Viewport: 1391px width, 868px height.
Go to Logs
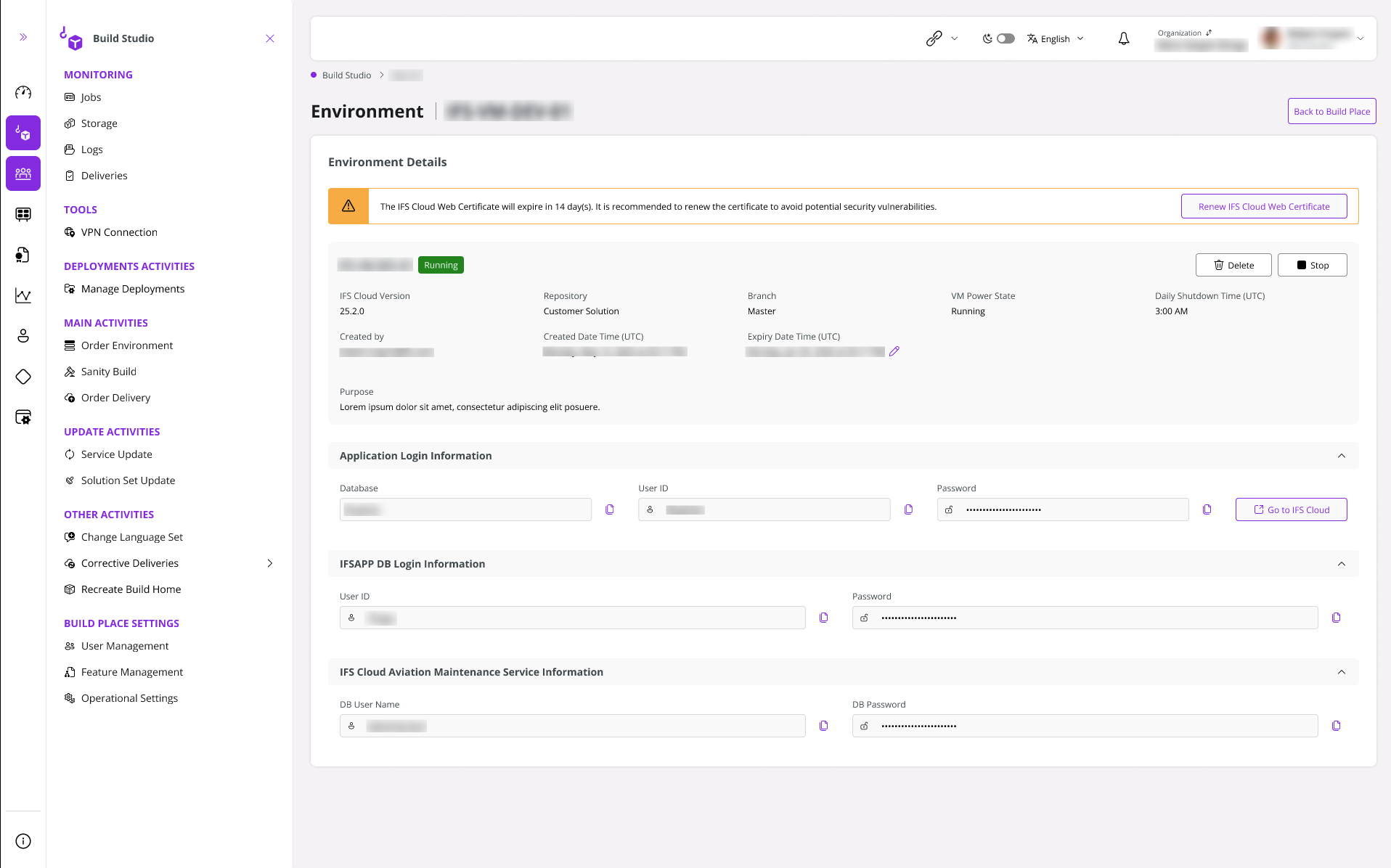click(83, 150)
